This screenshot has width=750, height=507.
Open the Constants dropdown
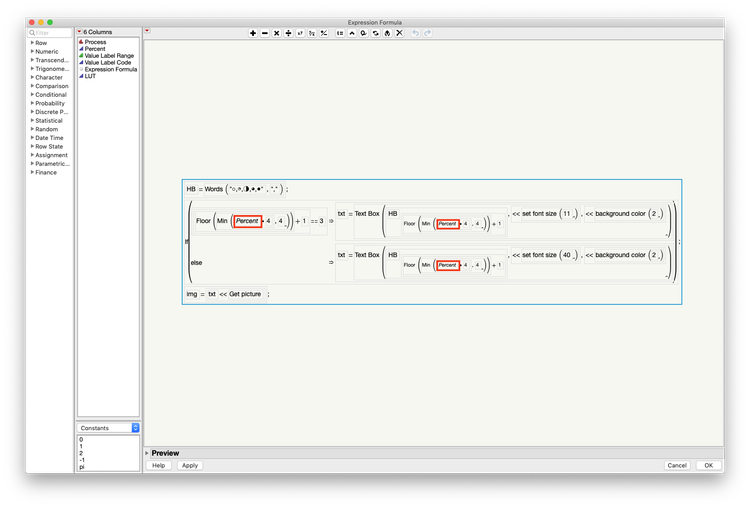(108, 428)
